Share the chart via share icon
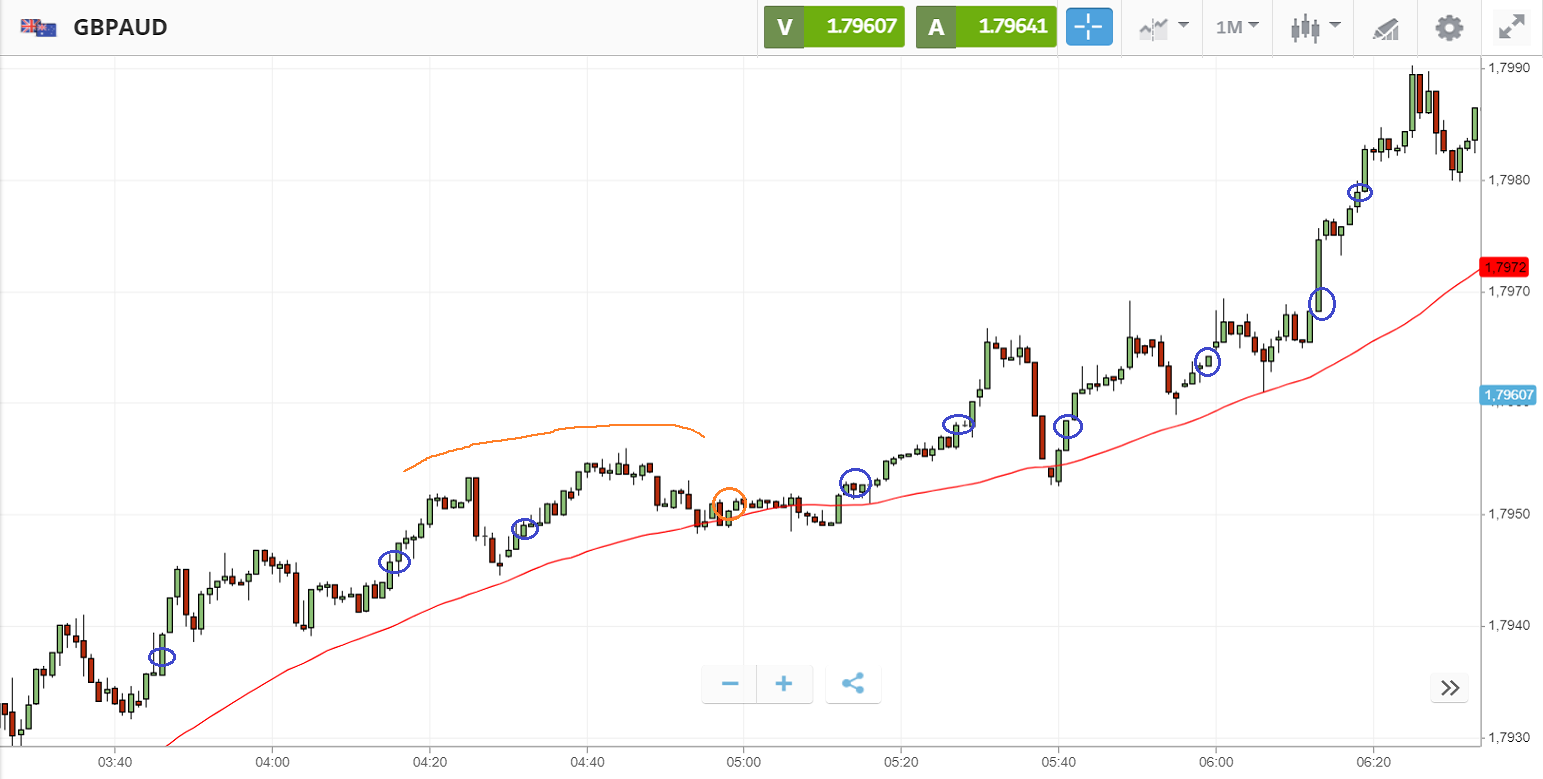The height and width of the screenshot is (779, 1543). (853, 684)
